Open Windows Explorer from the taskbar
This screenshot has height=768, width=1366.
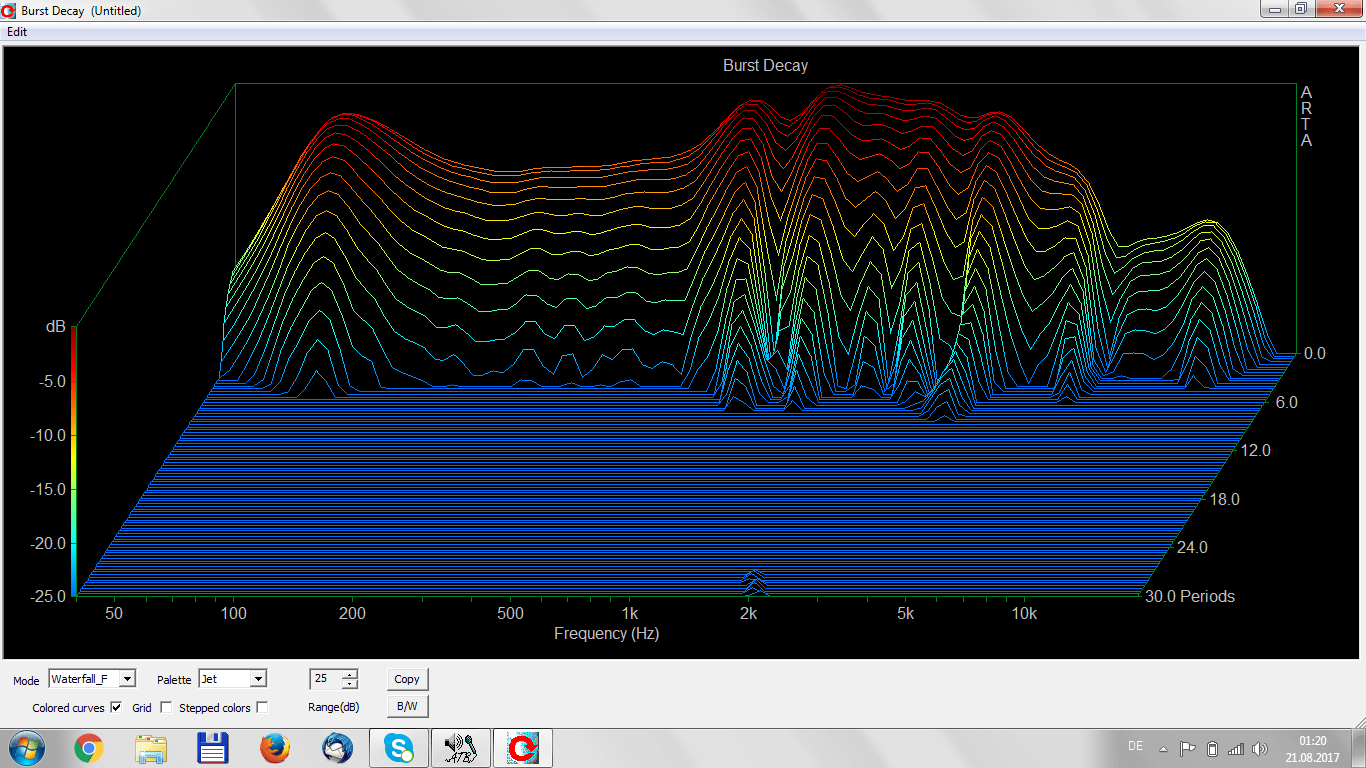point(151,748)
